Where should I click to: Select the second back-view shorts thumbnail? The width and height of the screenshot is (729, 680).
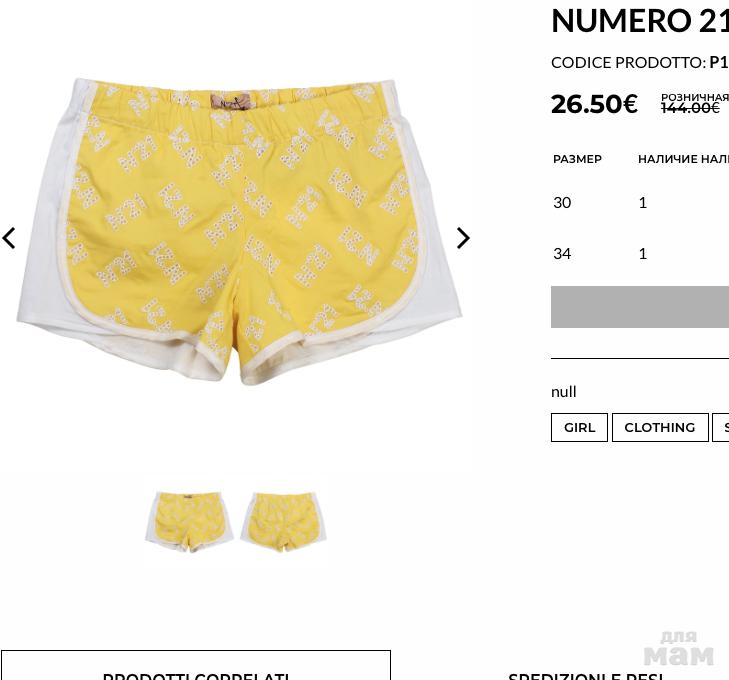[284, 522]
